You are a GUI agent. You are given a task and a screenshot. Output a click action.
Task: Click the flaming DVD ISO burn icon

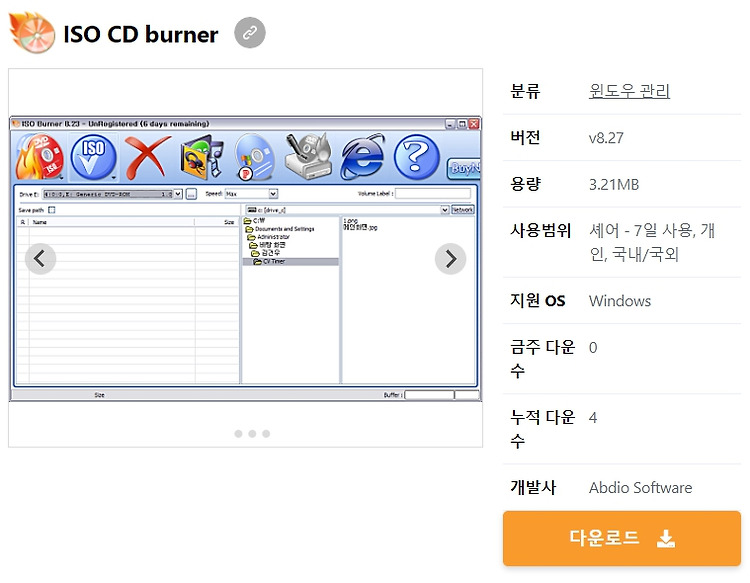click(x=40, y=157)
